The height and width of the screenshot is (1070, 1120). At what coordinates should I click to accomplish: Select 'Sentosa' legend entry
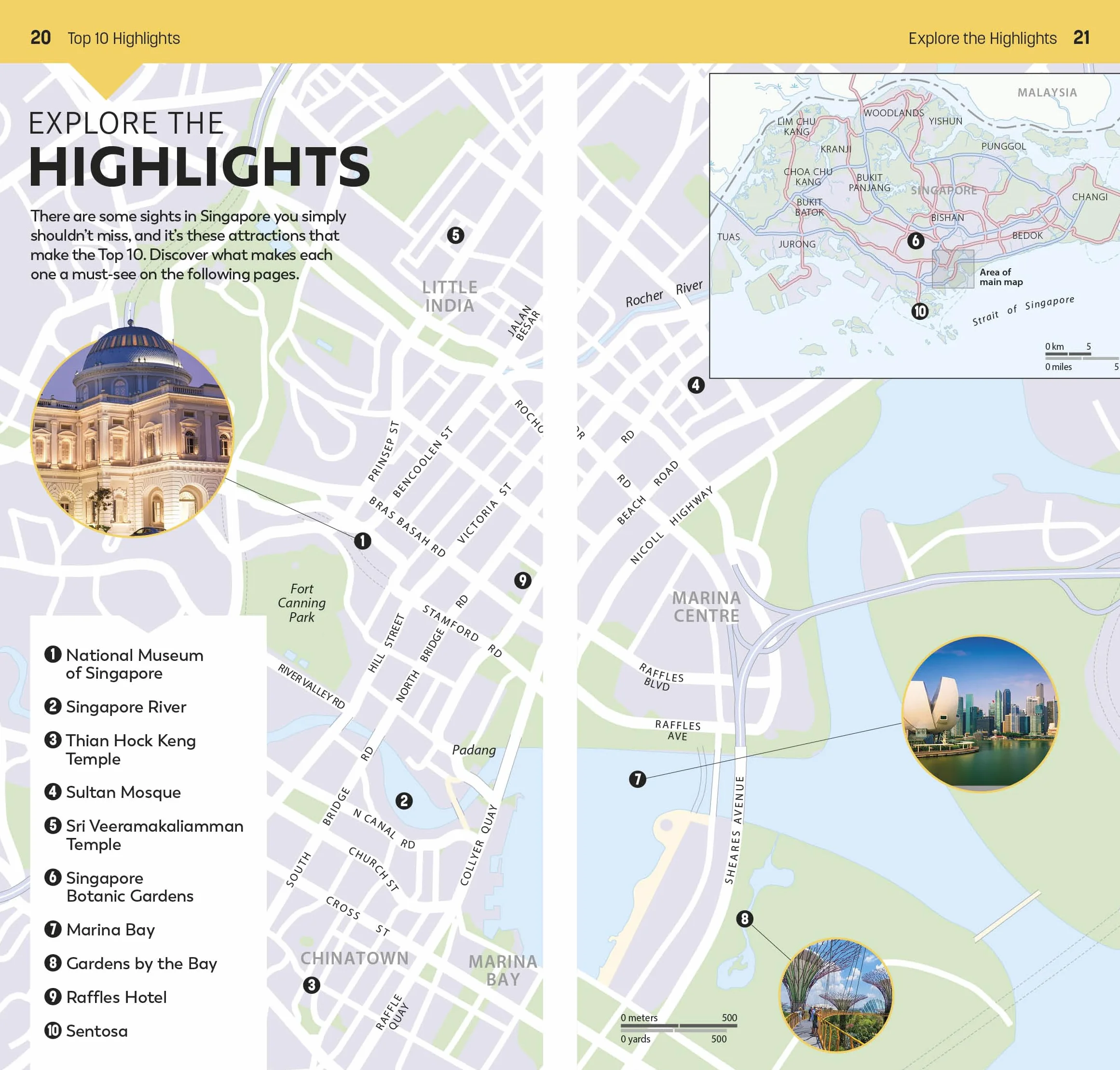tap(97, 1030)
